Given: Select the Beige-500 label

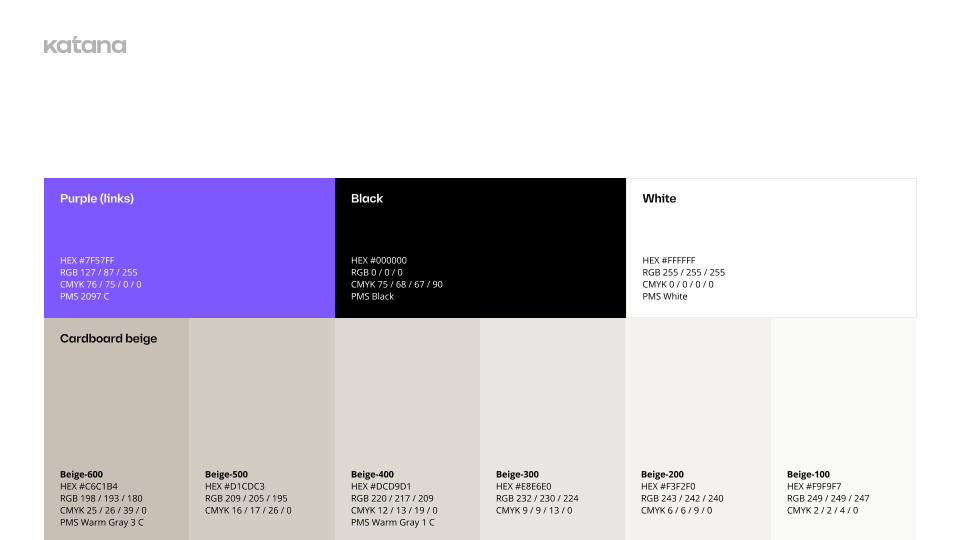Looking at the screenshot, I should 226,475.
